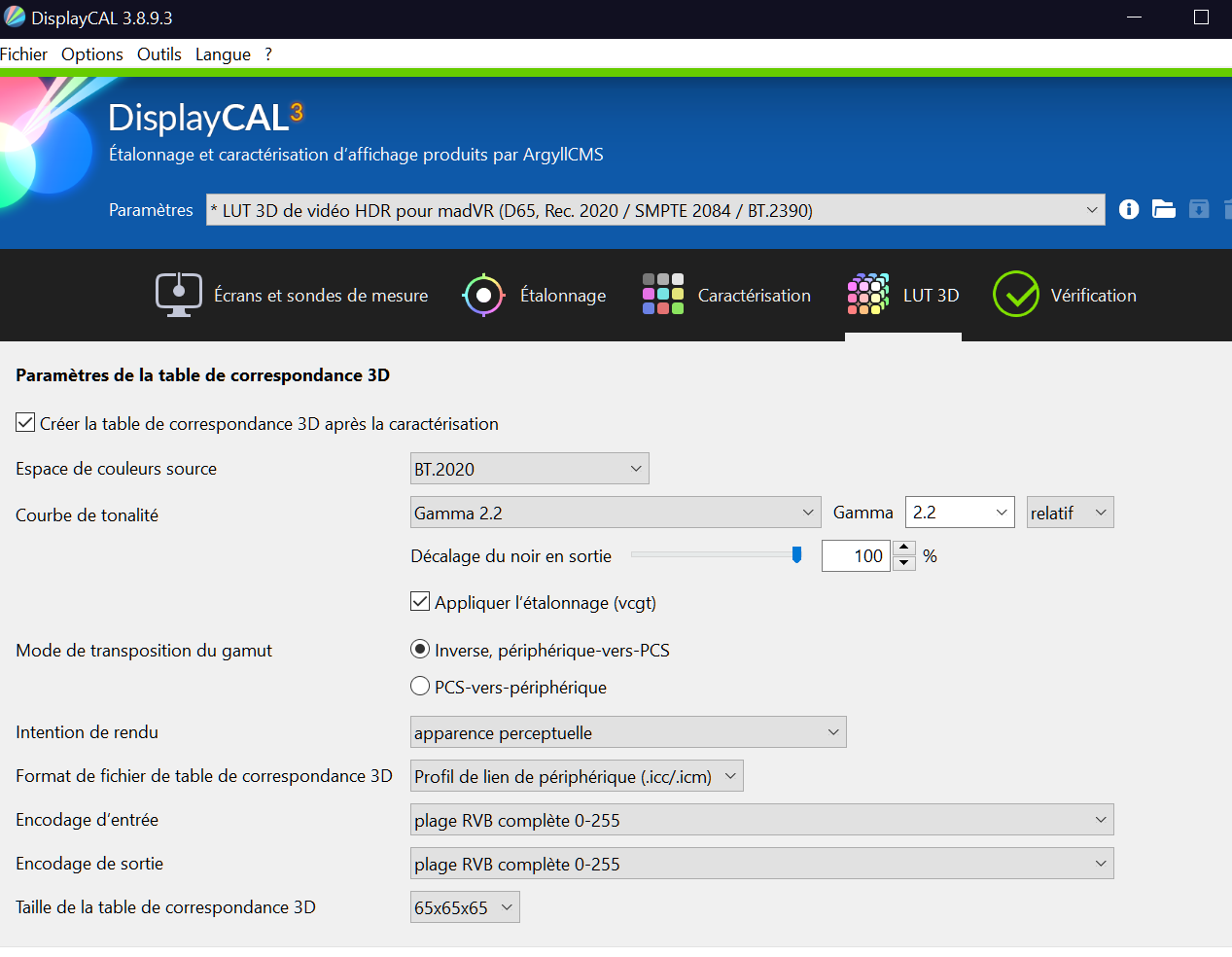Image resolution: width=1232 pixels, height=957 pixels.
Task: Click the black output offset slider handle
Action: [797, 554]
